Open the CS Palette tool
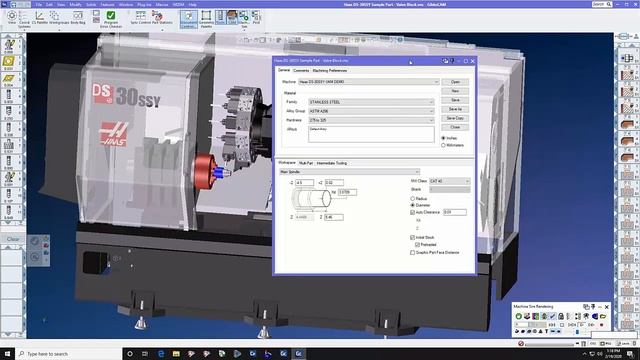The width and height of the screenshot is (640, 360). tap(40, 18)
